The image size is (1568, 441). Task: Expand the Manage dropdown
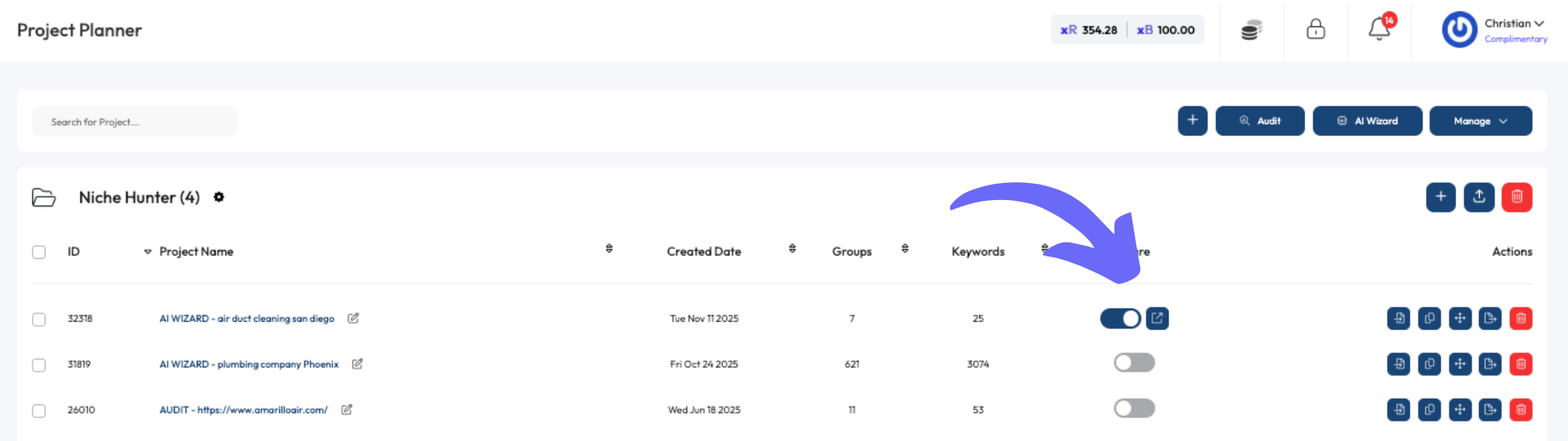pyautogui.click(x=1480, y=121)
